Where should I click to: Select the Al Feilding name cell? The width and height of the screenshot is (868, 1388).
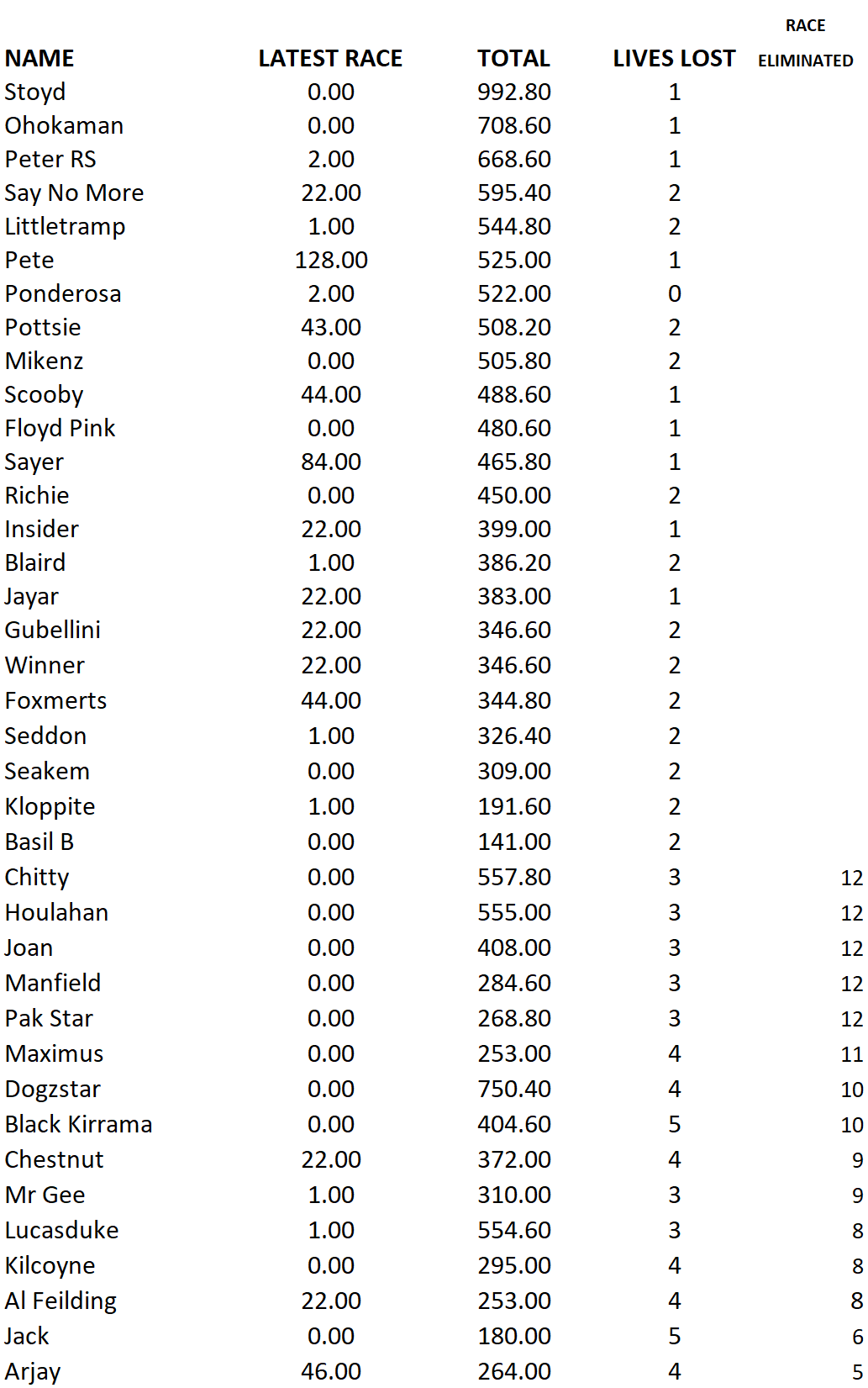60,1301
